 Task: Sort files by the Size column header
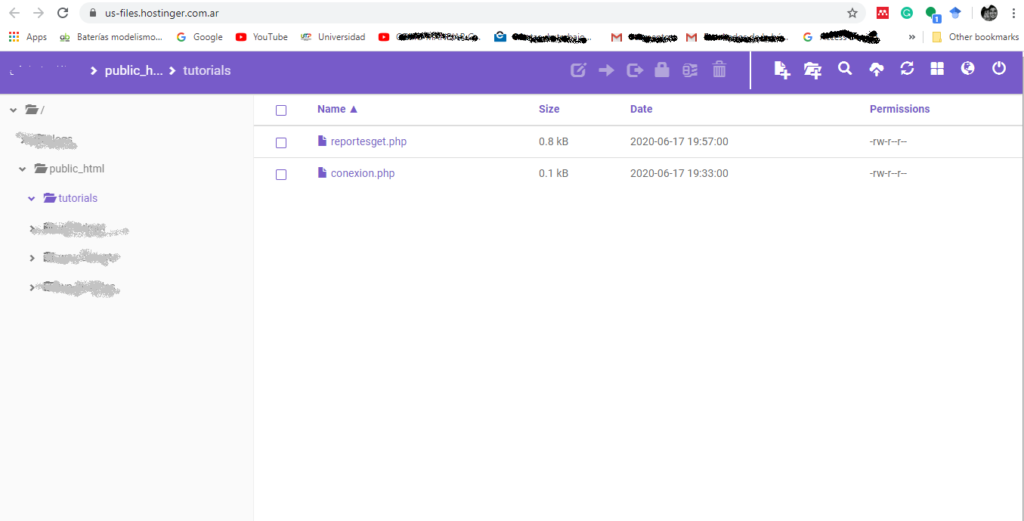[x=549, y=109]
